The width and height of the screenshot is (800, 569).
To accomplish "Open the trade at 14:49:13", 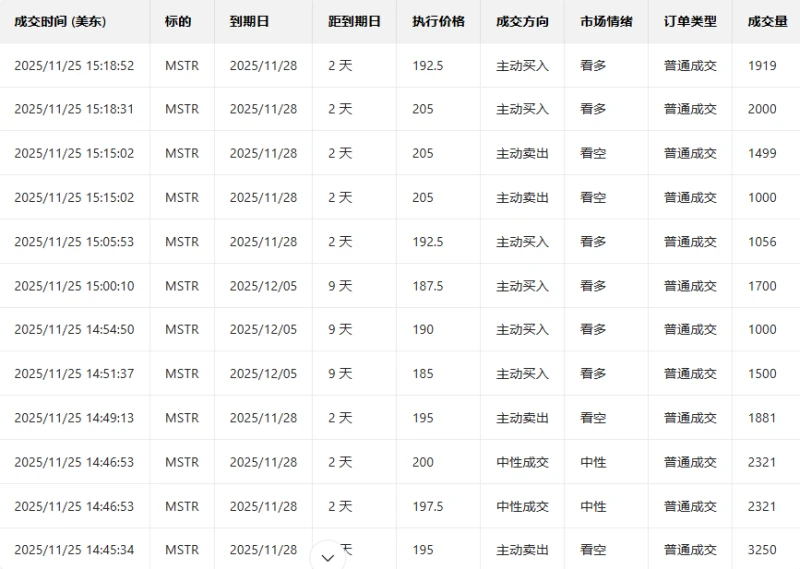I will click(x=74, y=418).
